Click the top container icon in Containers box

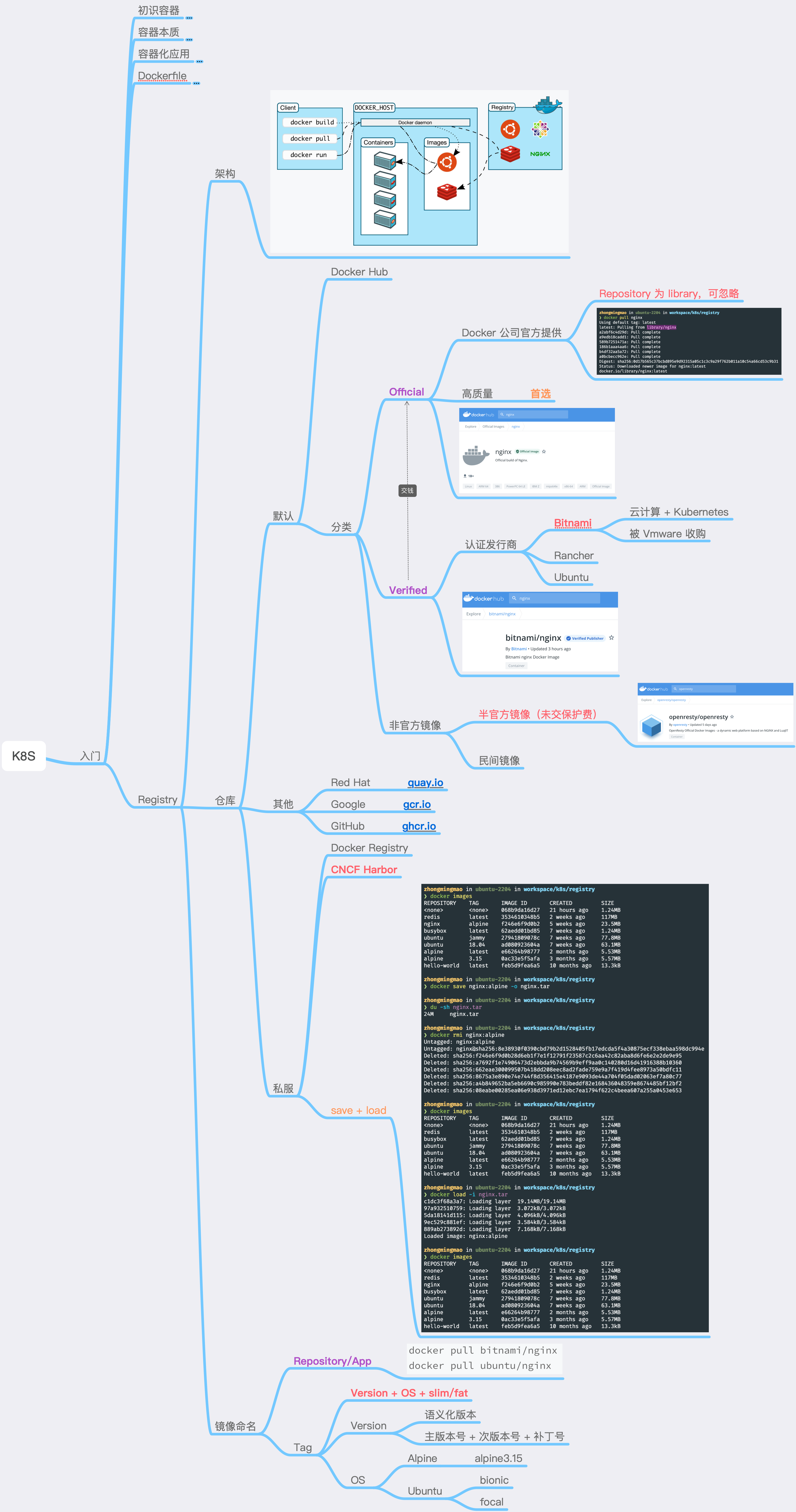tap(385, 160)
